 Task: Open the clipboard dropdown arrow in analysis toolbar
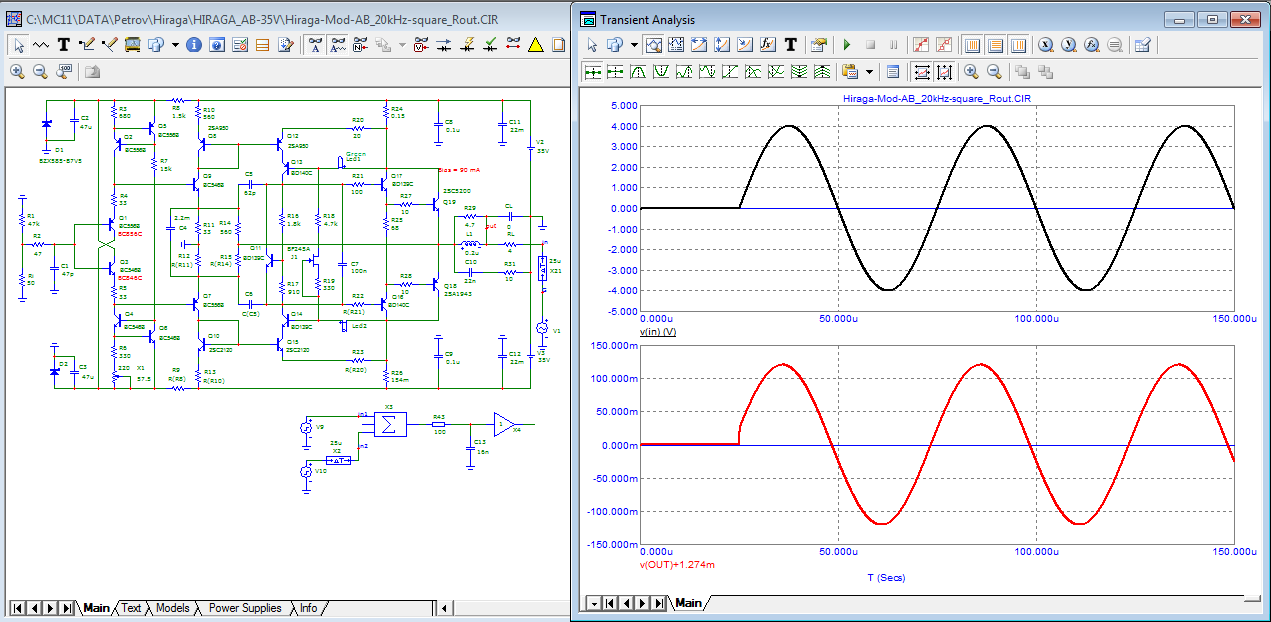(869, 71)
